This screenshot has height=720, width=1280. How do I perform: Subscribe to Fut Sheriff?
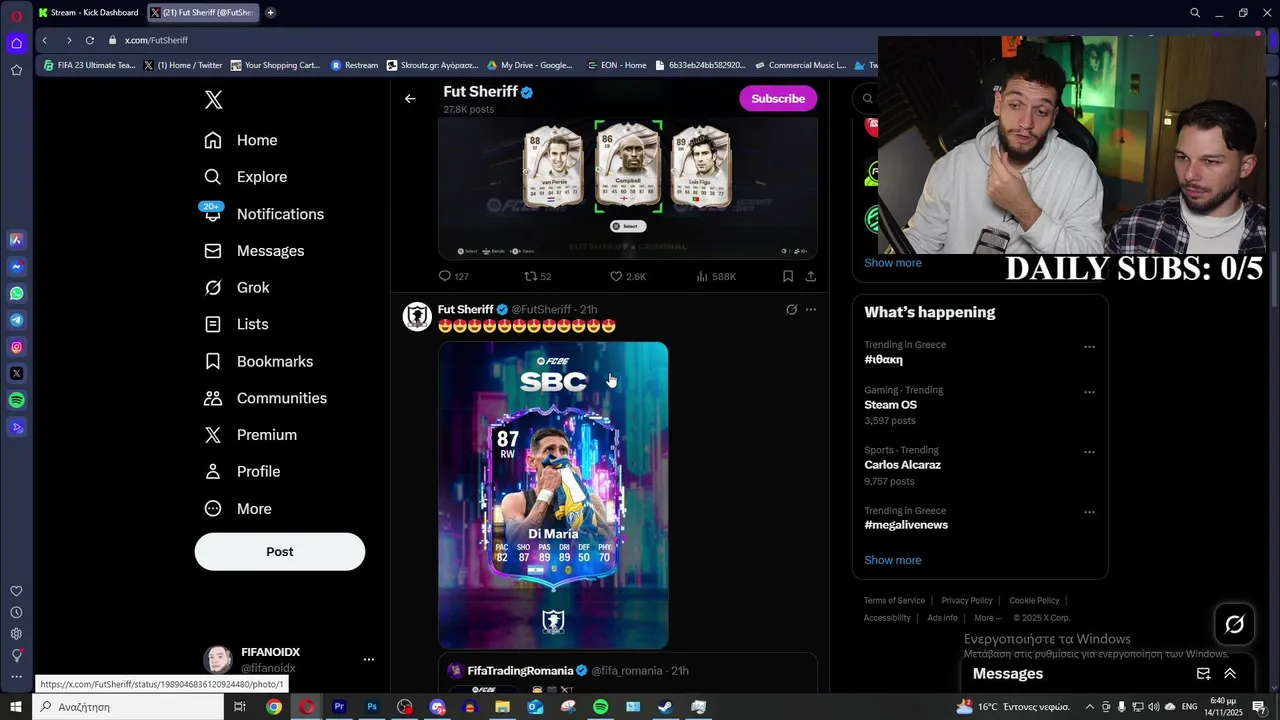click(x=778, y=98)
